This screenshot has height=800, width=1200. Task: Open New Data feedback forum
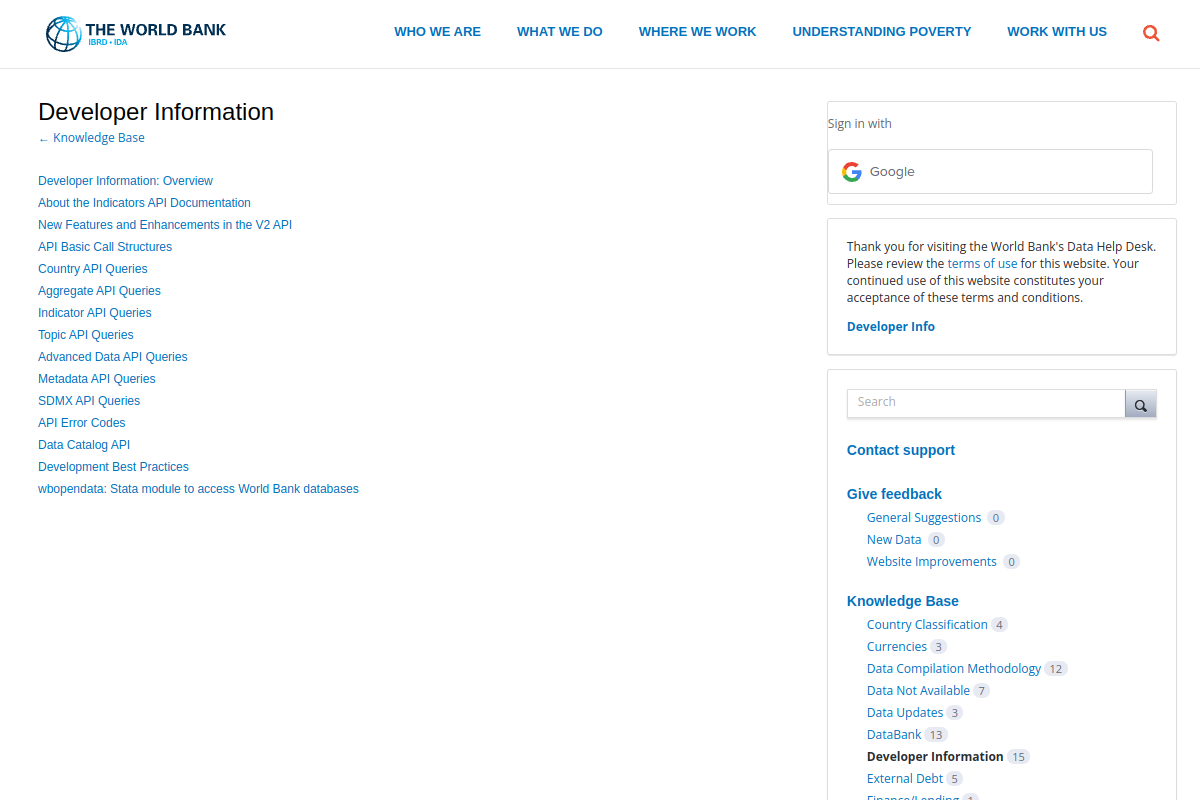pos(894,540)
